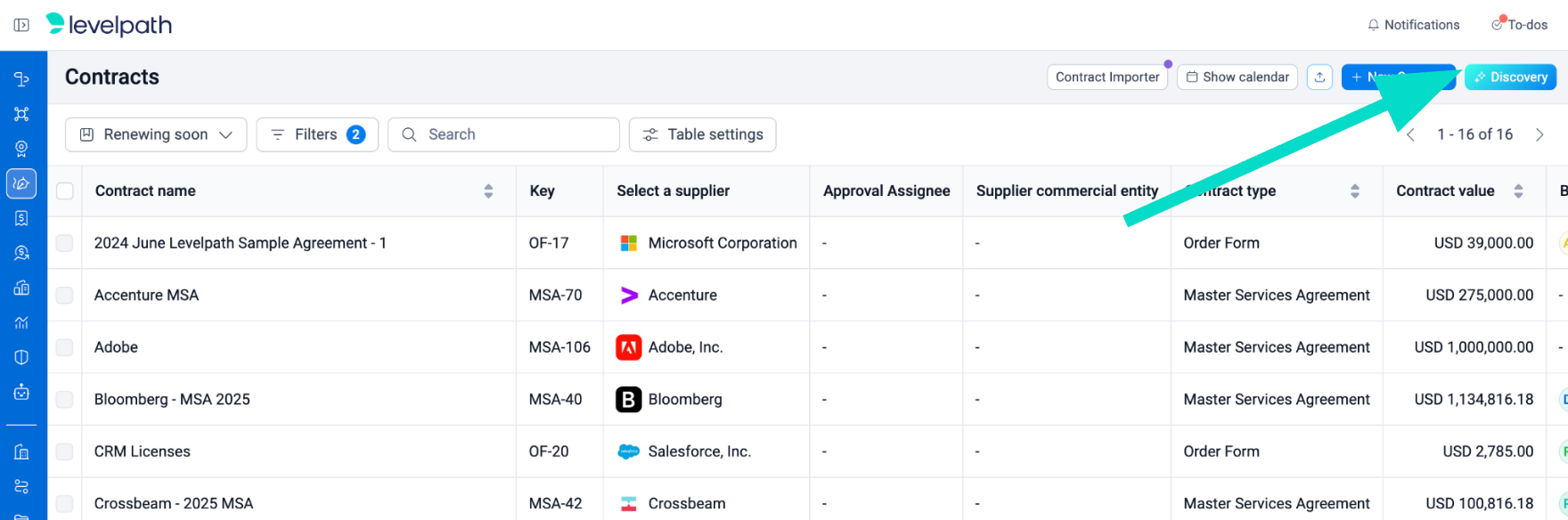1568x520 pixels.
Task: Expand the Renewing soon view dropdown
Action: pyautogui.click(x=156, y=134)
